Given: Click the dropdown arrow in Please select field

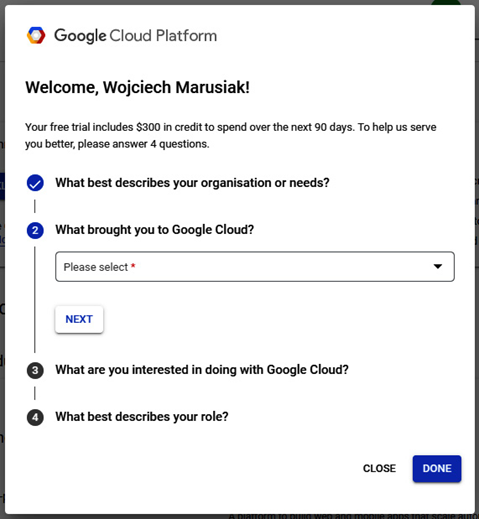Looking at the screenshot, I should coord(438,266).
